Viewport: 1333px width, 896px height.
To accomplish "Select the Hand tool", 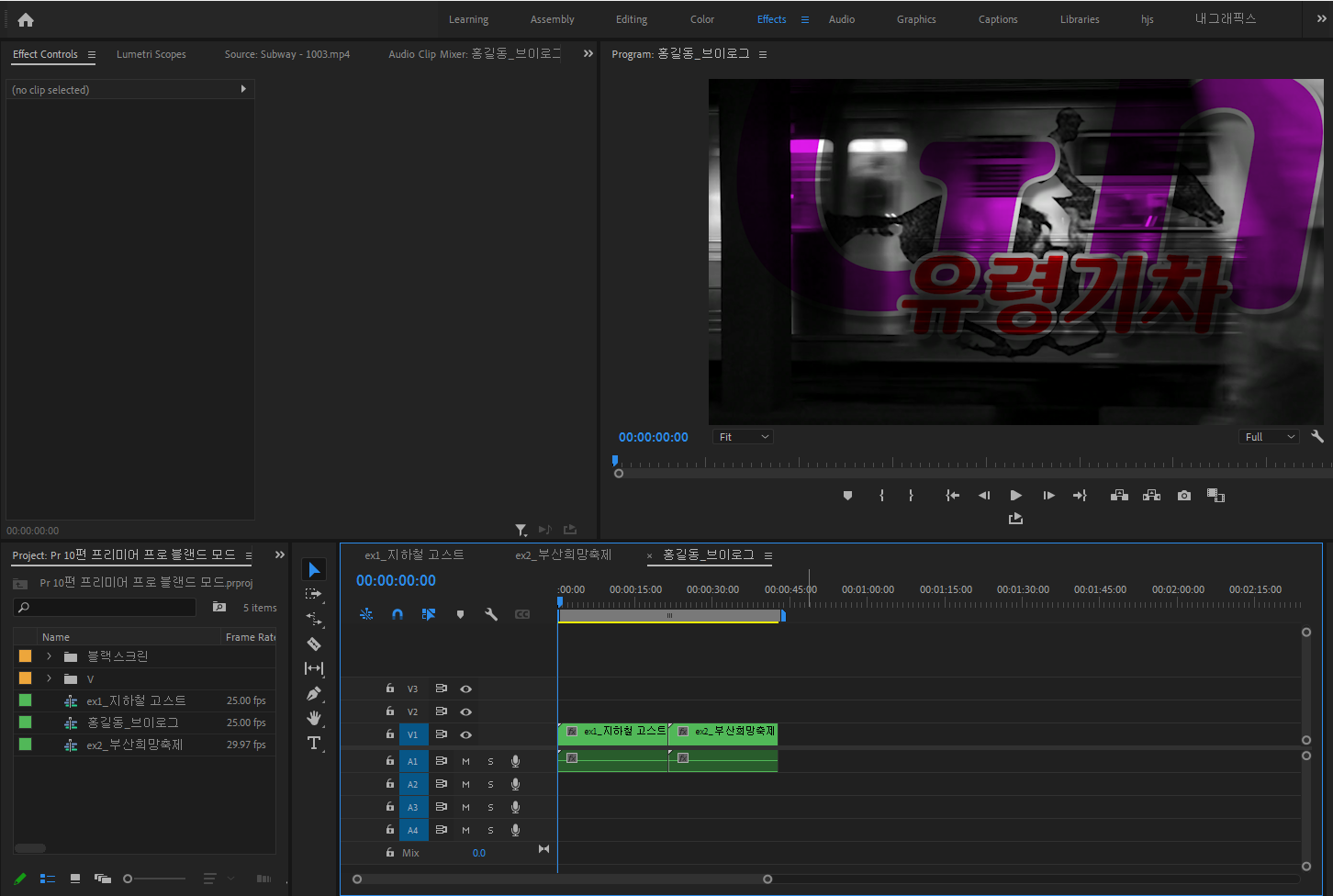I will pos(314,718).
